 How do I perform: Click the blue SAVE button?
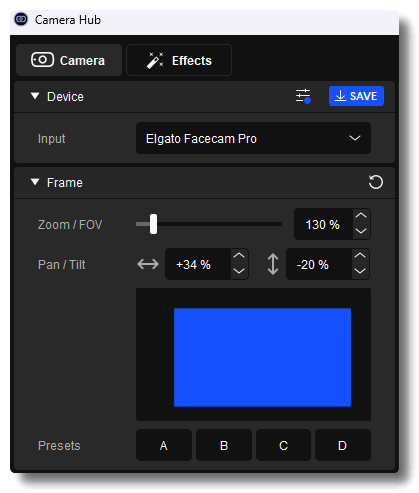[356, 96]
